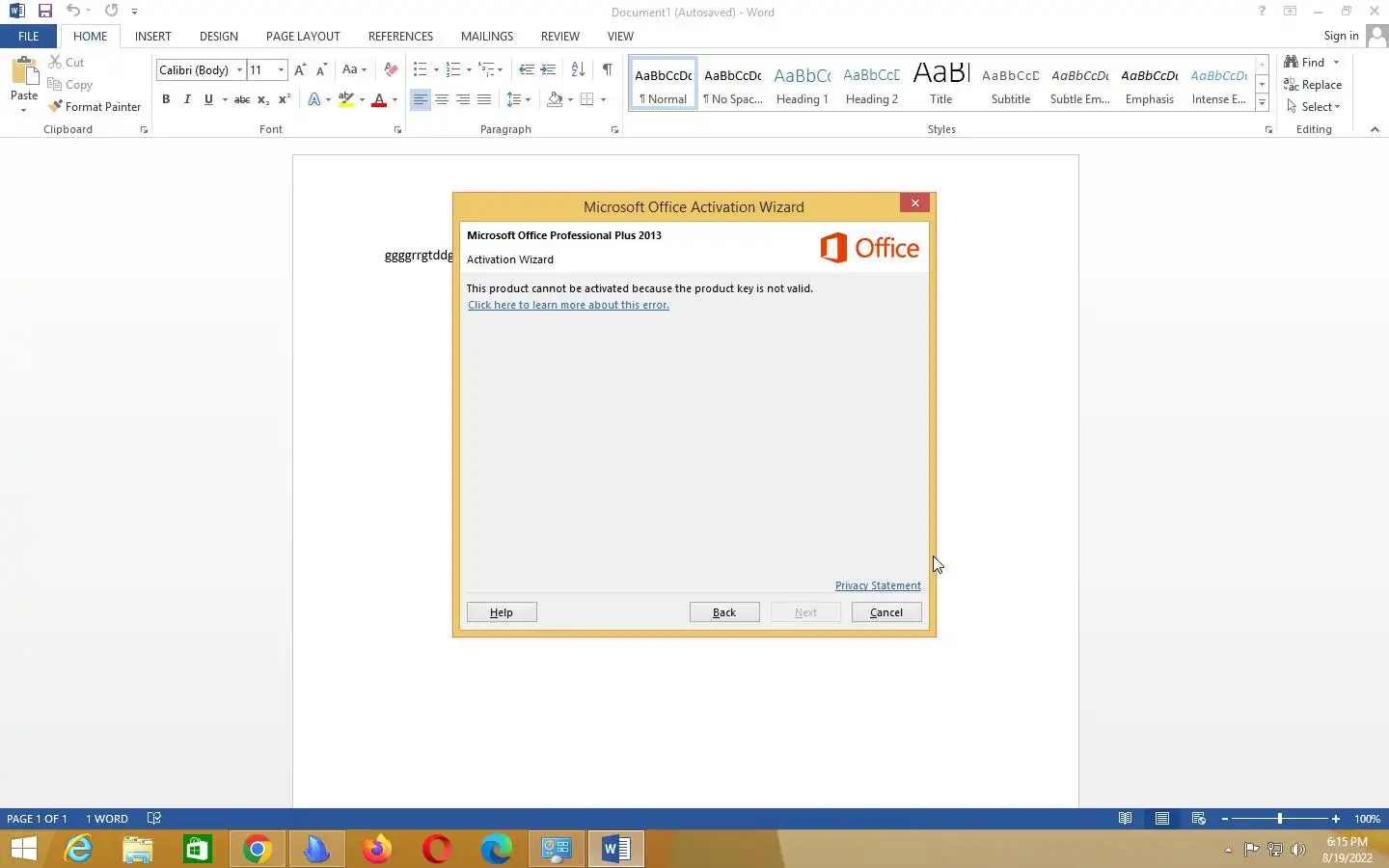
Task: Open the Bullets list dropdown arrow
Action: coord(436,69)
